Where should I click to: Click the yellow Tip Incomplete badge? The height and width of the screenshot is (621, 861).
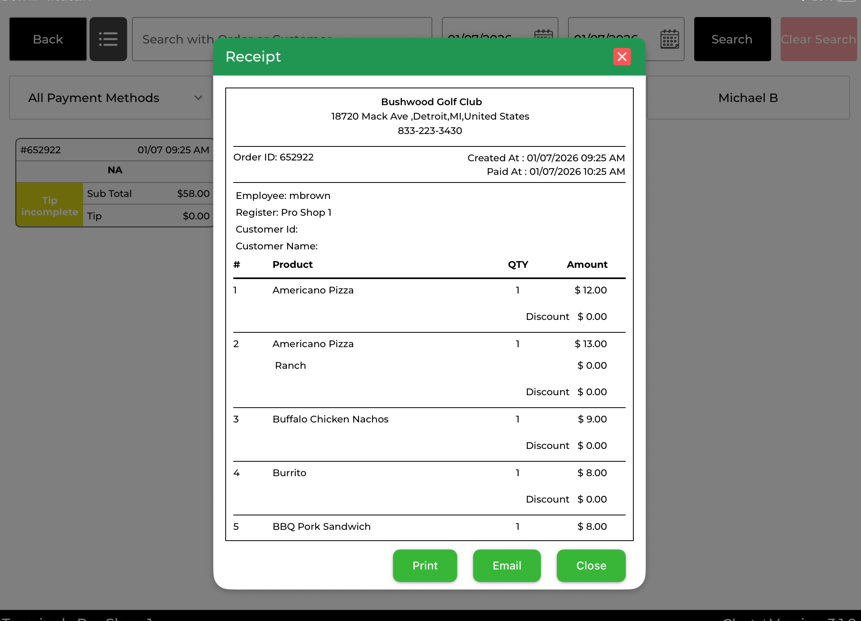[x=49, y=206]
